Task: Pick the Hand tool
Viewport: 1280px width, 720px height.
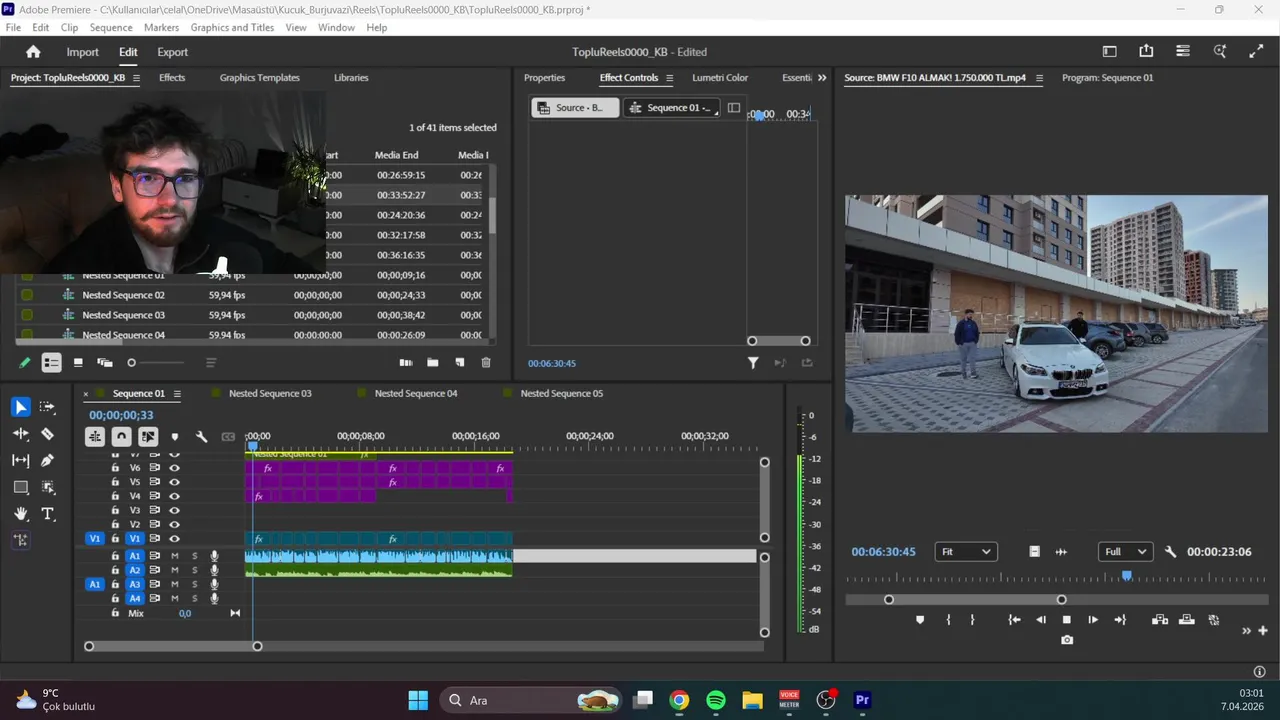Action: pyautogui.click(x=21, y=514)
